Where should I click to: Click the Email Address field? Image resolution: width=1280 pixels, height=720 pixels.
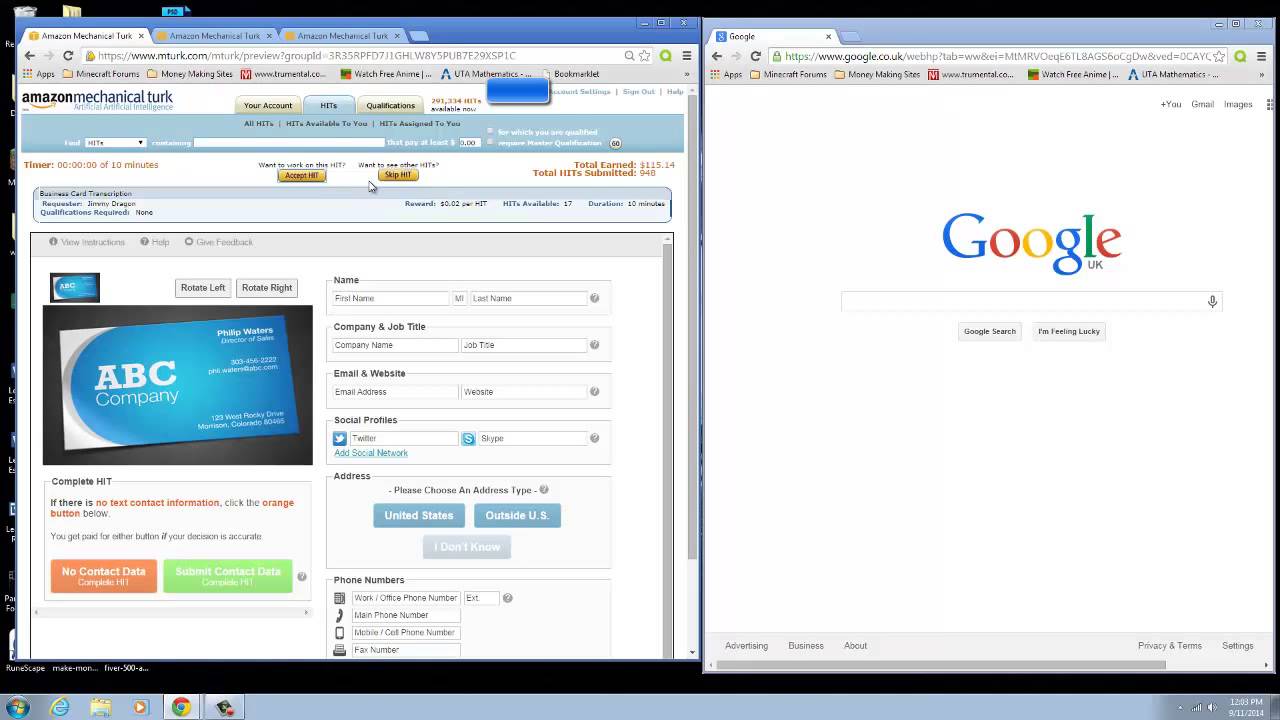[x=395, y=392]
